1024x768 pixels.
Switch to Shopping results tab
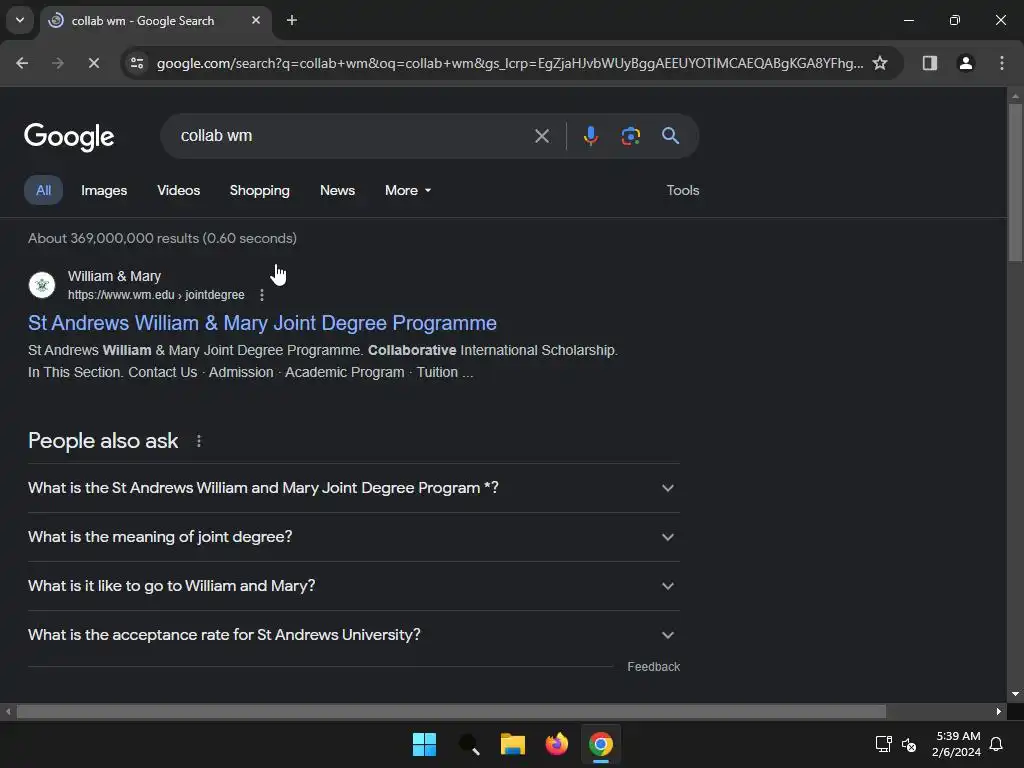pos(259,190)
